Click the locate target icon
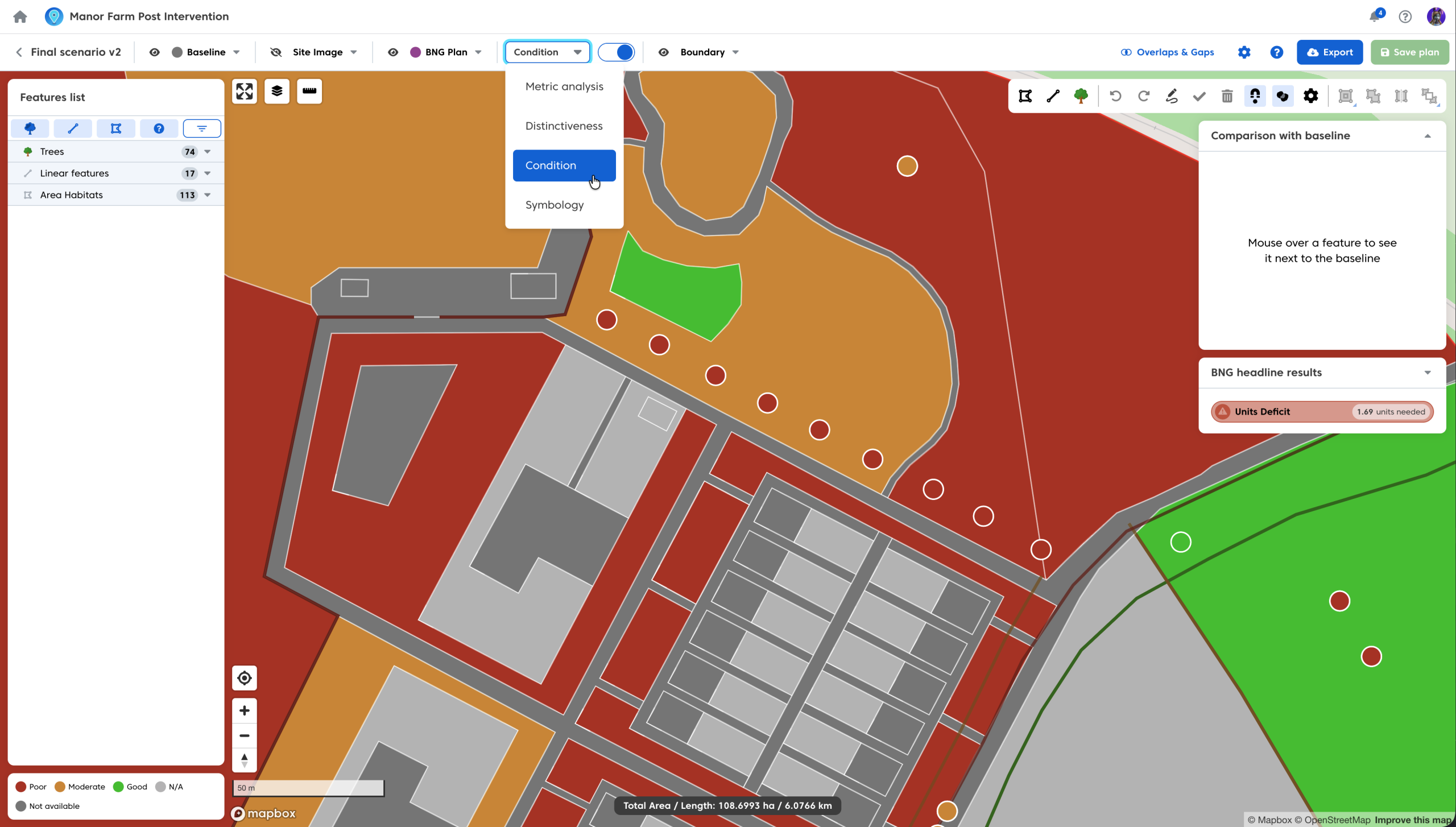Viewport: 1456px width, 827px height. click(x=245, y=678)
